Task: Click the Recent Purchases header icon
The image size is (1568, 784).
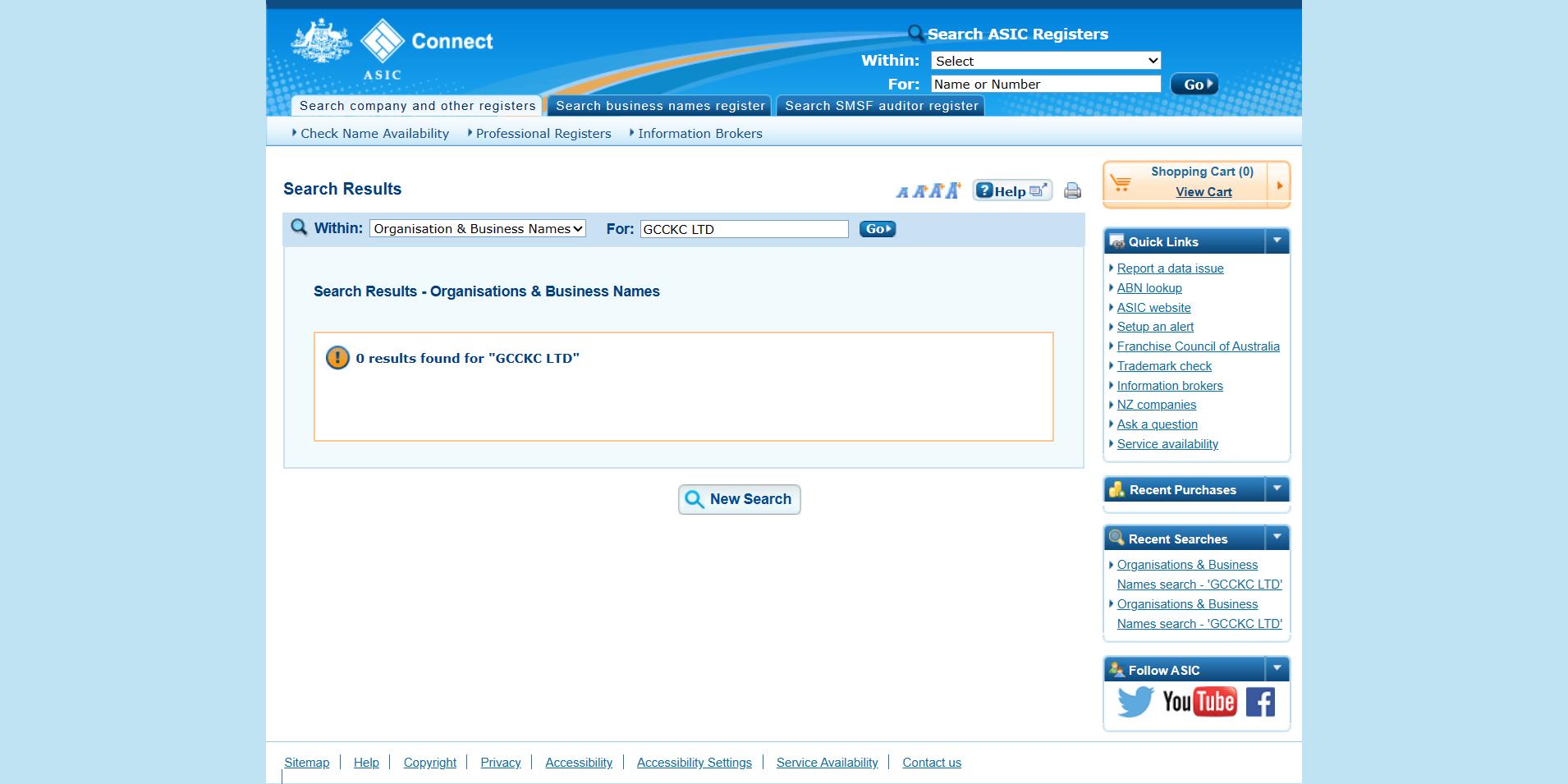Action: coord(1116,489)
